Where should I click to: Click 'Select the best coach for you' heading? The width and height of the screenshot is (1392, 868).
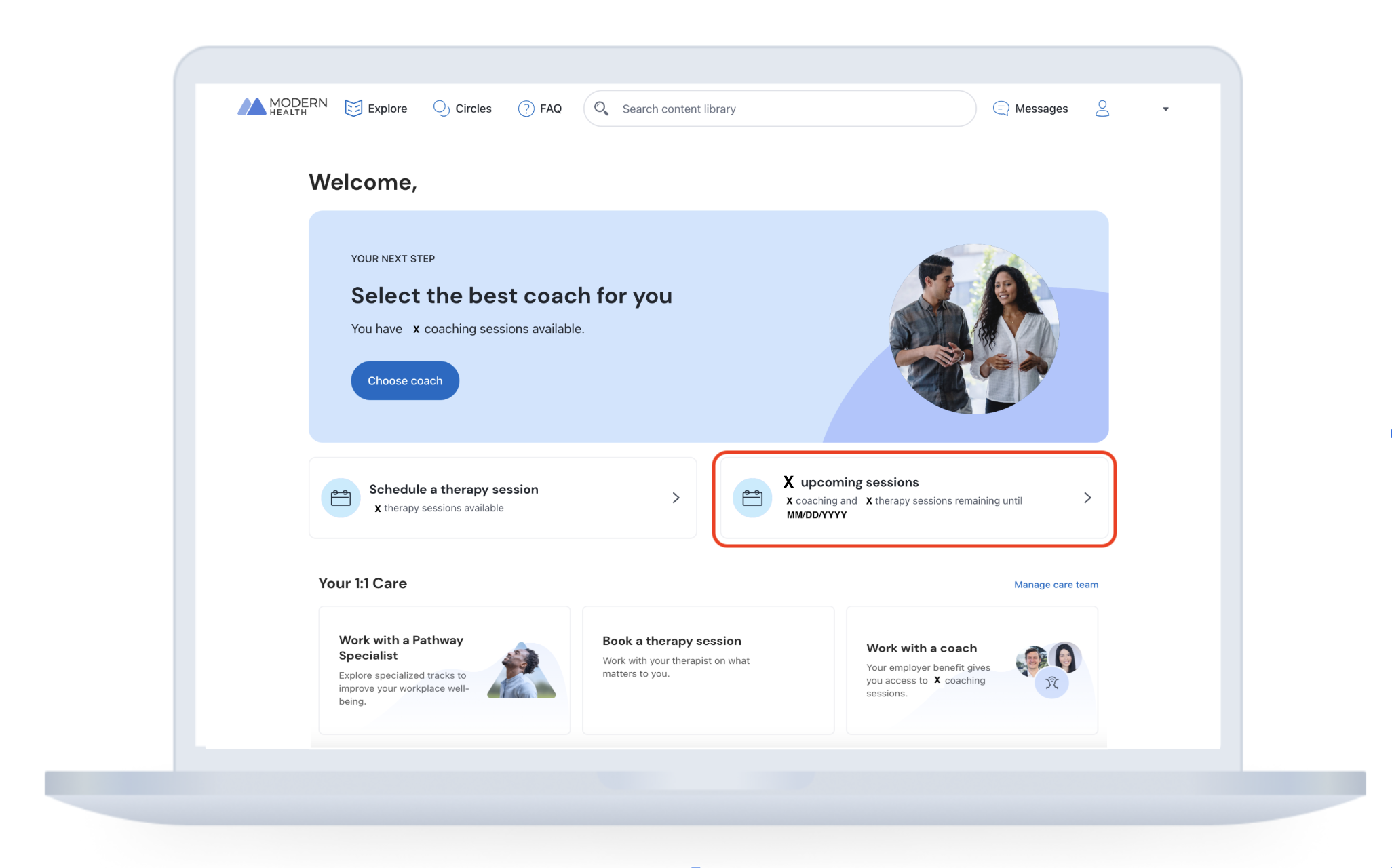coord(511,296)
